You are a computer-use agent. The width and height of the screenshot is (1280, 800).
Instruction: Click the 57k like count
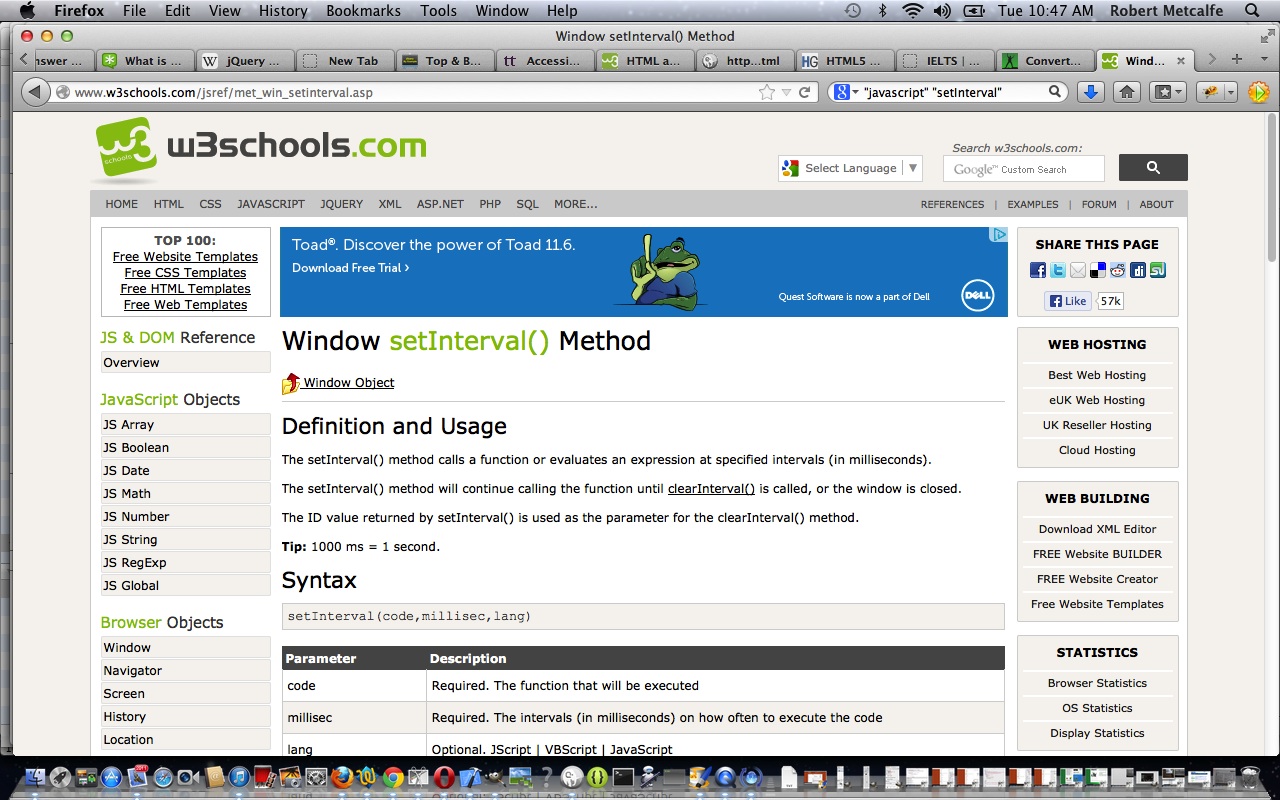point(1110,301)
